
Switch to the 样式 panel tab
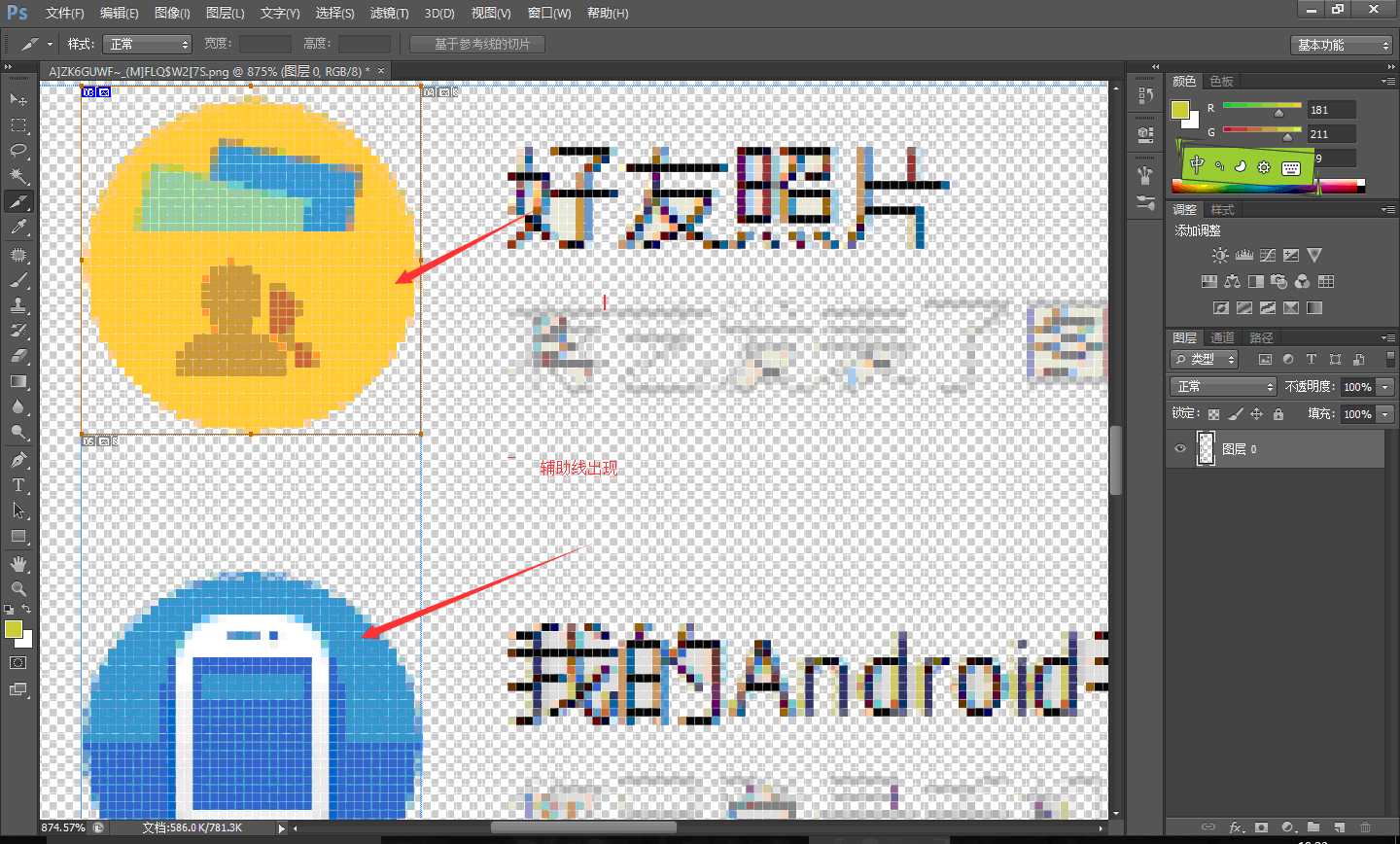1222,209
